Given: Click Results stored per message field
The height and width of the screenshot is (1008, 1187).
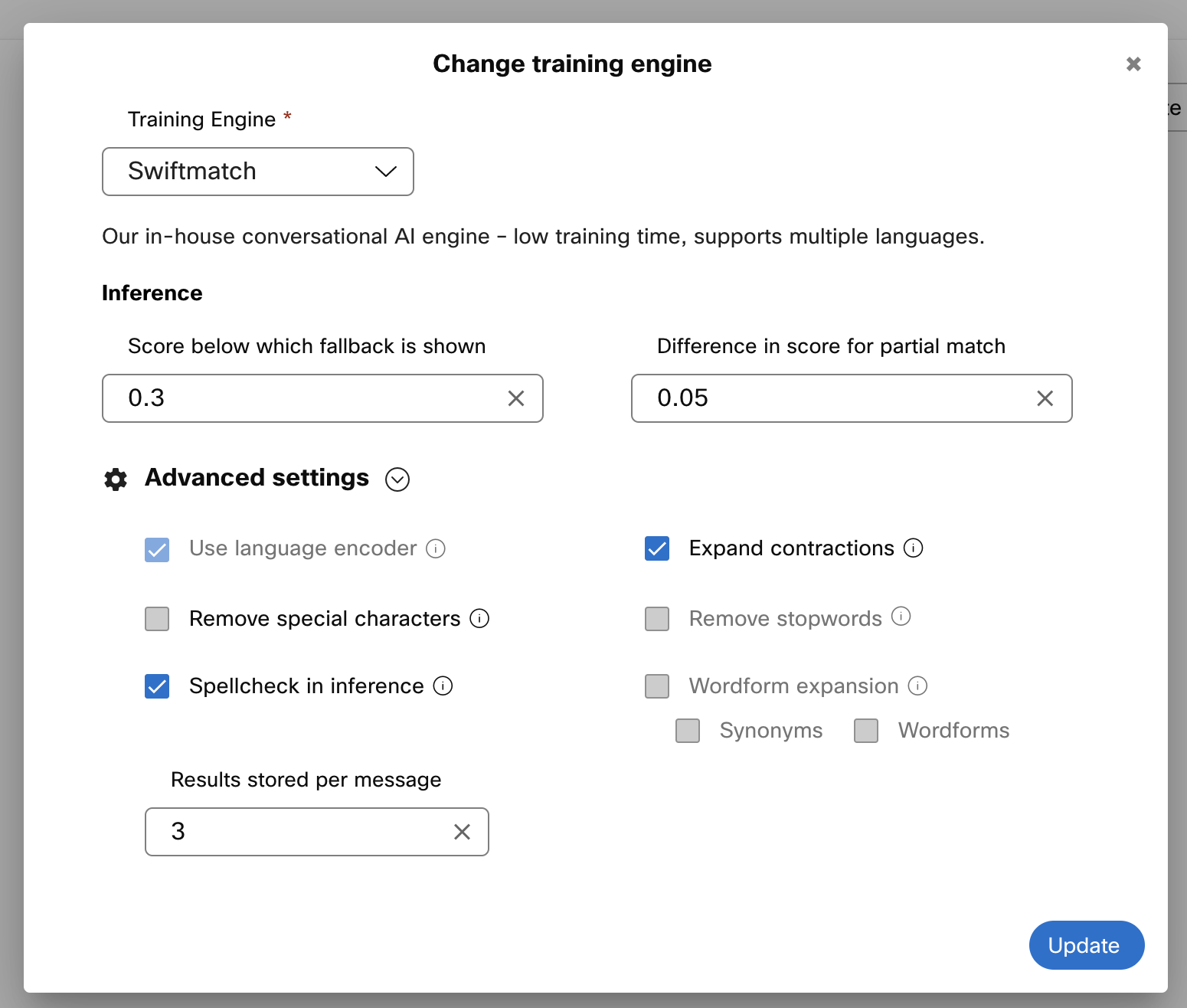Looking at the screenshot, I should click(317, 832).
